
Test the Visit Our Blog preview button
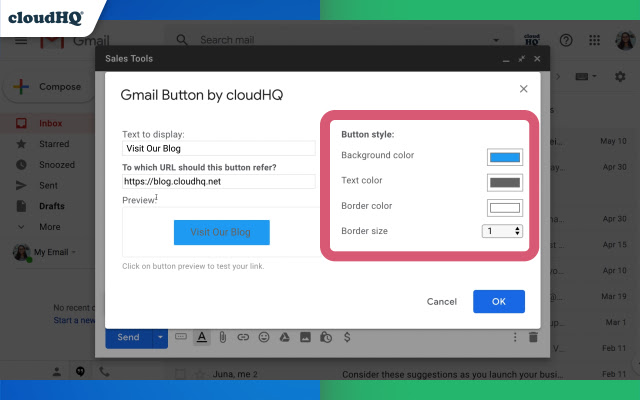(x=222, y=232)
